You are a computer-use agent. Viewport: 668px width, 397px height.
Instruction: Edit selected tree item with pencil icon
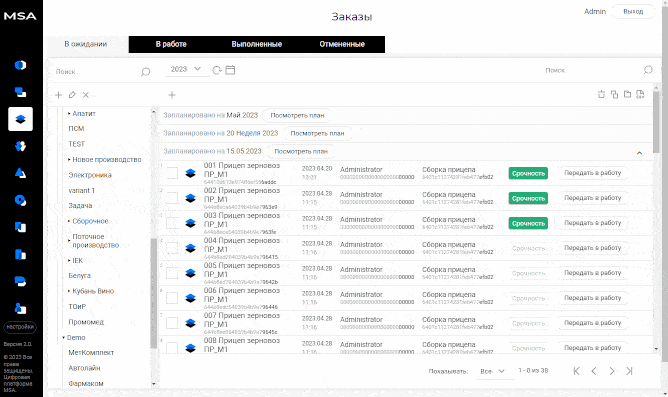pos(72,95)
